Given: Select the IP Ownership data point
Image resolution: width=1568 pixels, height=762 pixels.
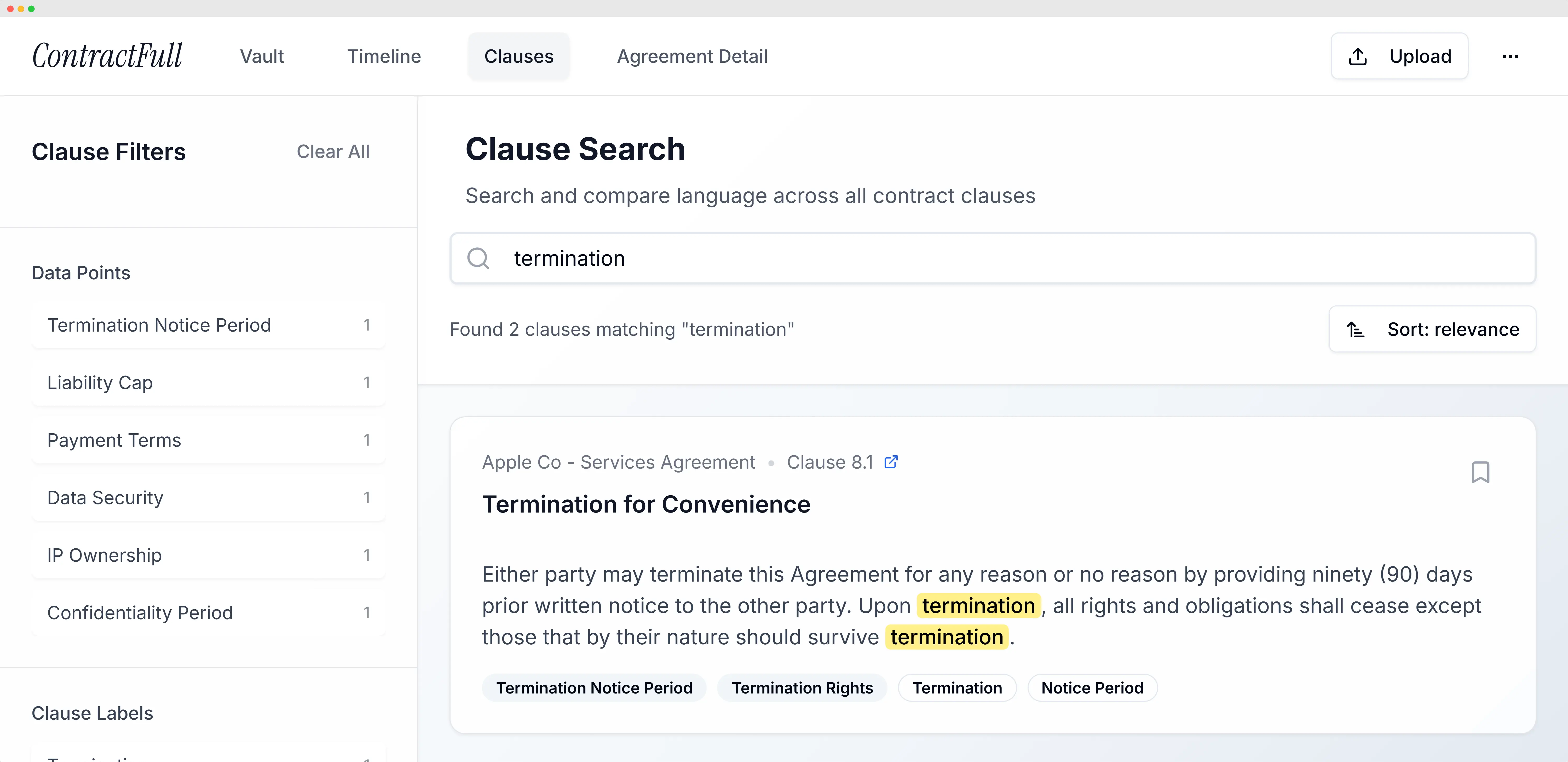Looking at the screenshot, I should coord(208,555).
